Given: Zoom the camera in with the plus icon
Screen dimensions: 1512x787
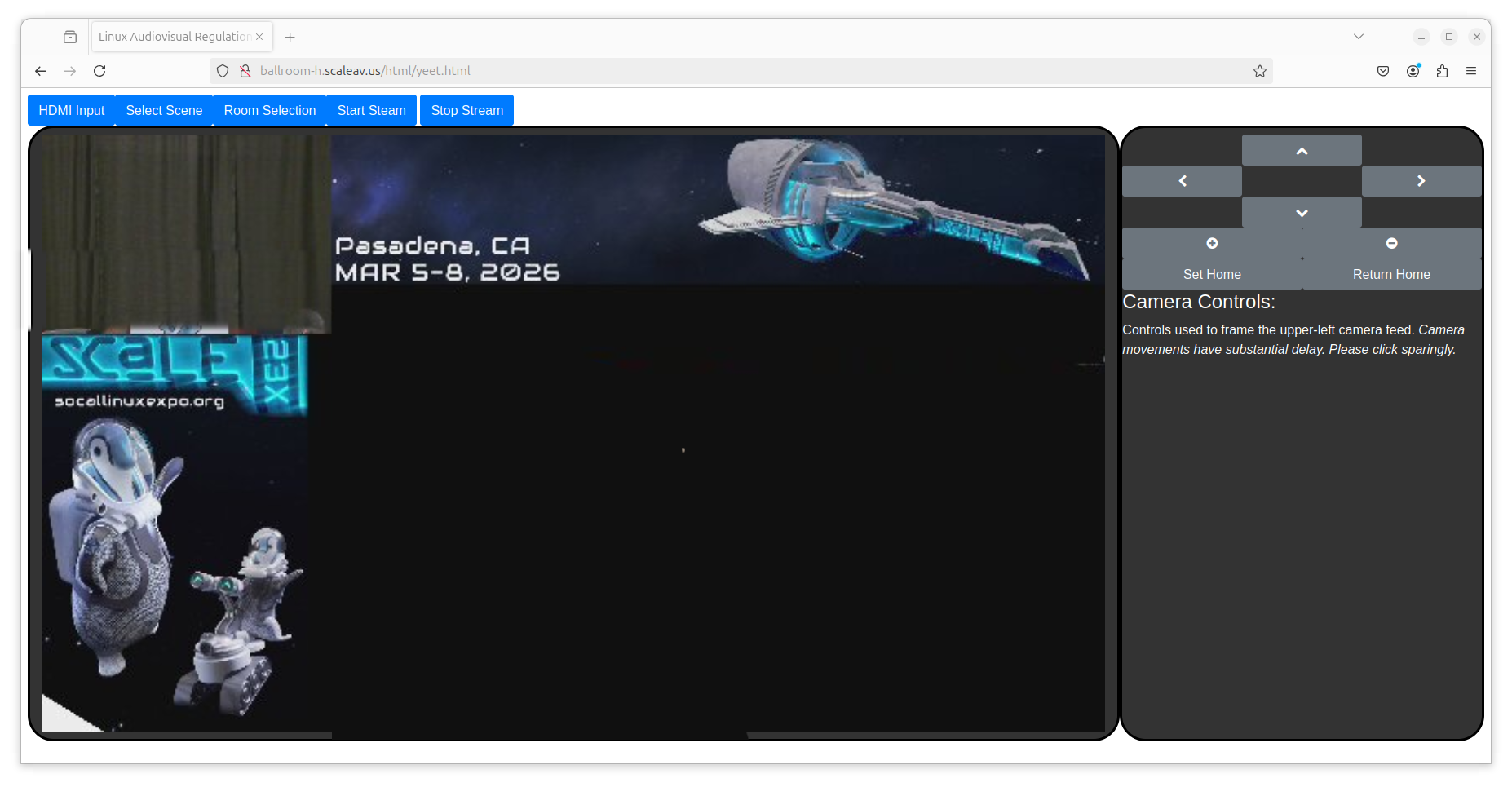Looking at the screenshot, I should click(x=1212, y=242).
